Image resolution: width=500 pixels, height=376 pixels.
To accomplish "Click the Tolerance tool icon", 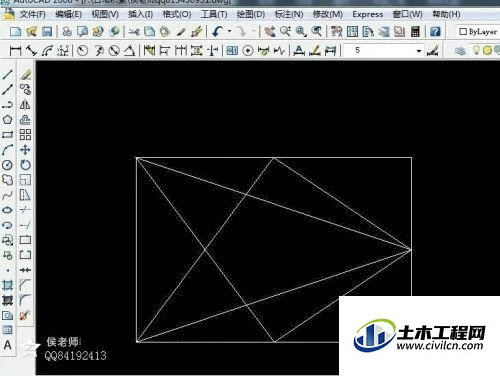I will coord(232,51).
